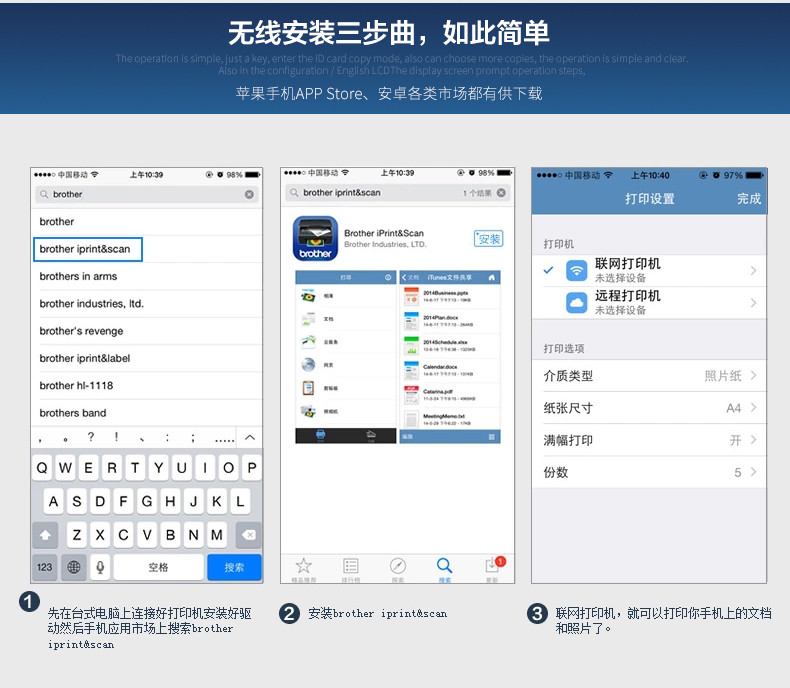Tap the 'brother iprint&scan' search input
The height and width of the screenshot is (688, 790).
click(x=398, y=192)
